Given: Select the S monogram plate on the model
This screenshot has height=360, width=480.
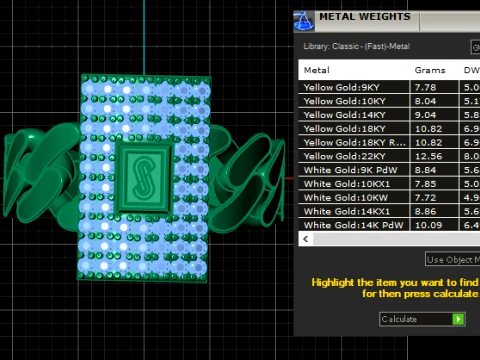Looking at the screenshot, I should point(144,177).
